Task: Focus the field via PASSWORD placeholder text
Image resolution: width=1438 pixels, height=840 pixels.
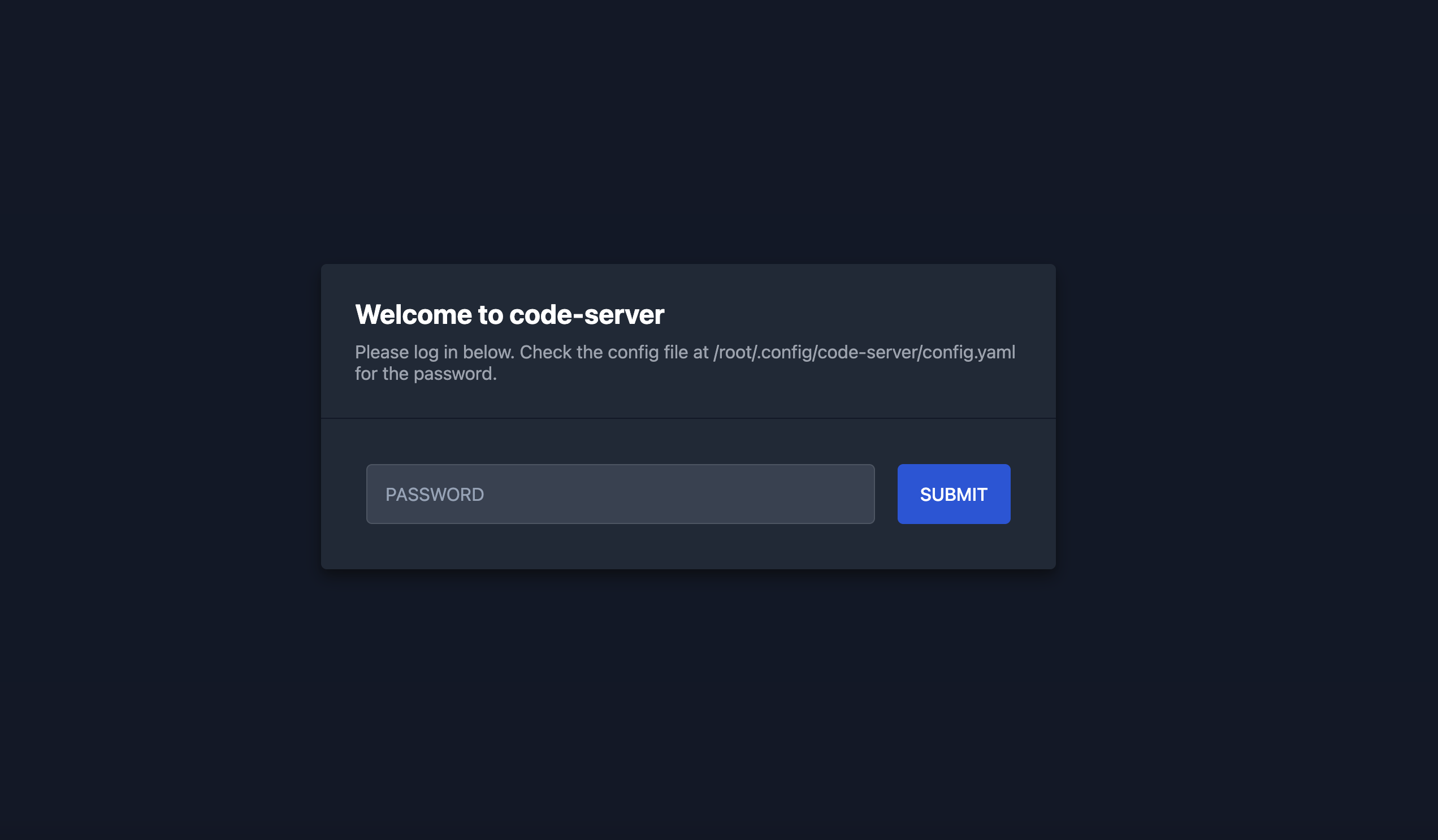Action: [x=434, y=495]
